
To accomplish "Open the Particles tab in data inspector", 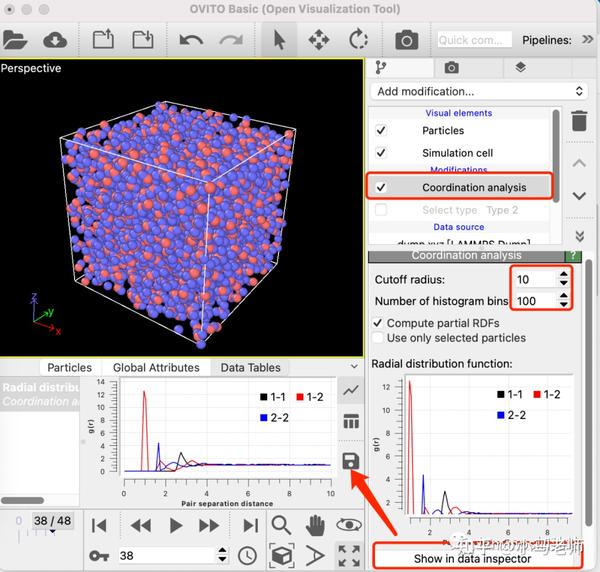I will click(70, 368).
